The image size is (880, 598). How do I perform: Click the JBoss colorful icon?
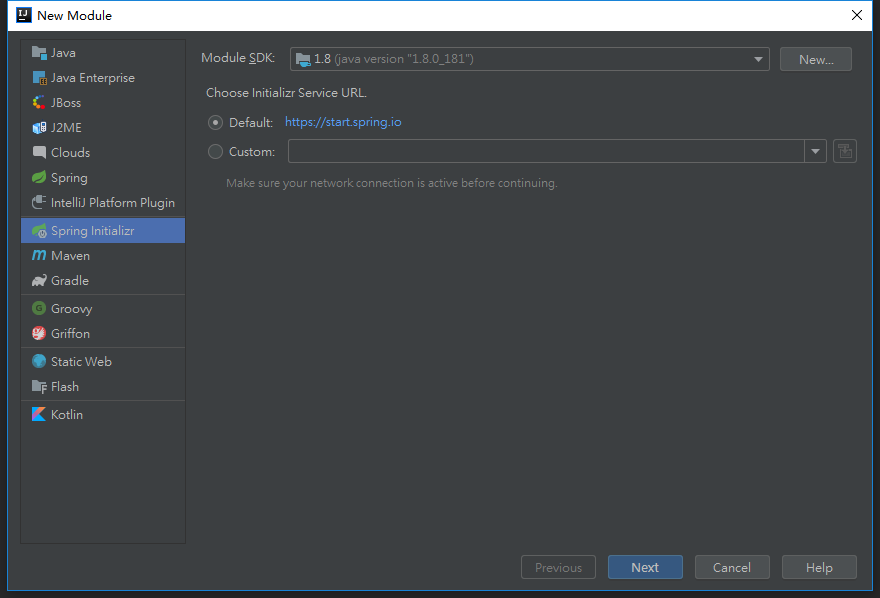tap(39, 103)
